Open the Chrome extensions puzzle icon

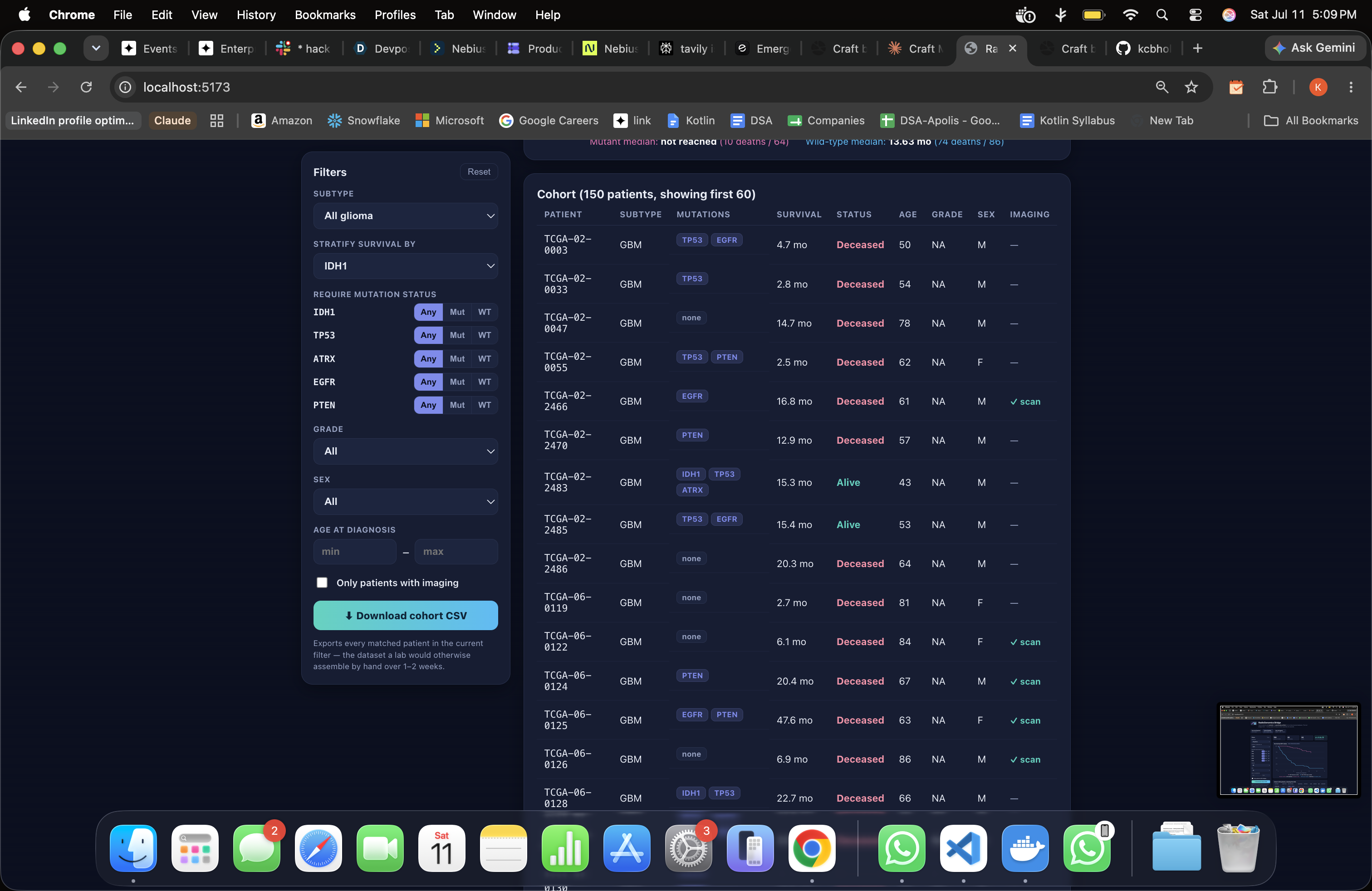pyautogui.click(x=1270, y=87)
